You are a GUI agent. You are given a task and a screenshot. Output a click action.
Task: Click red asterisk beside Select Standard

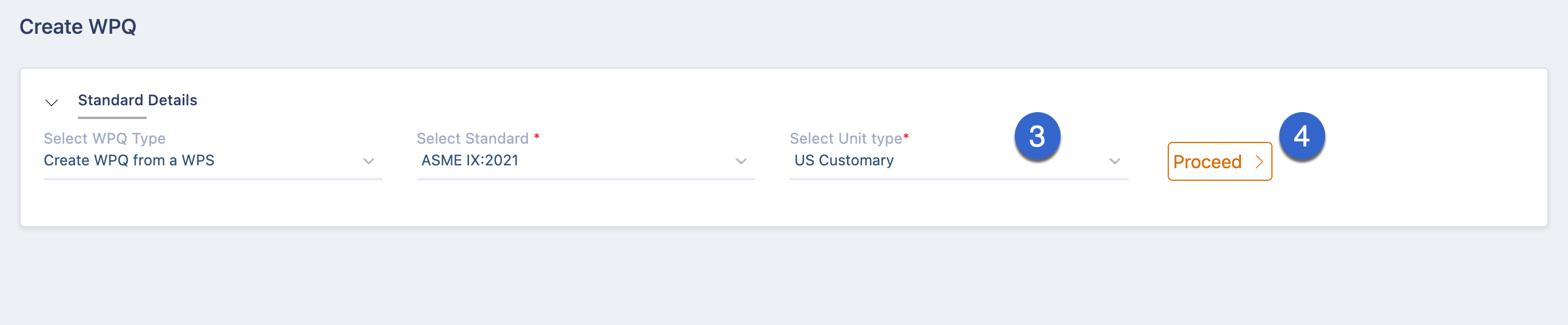click(537, 136)
